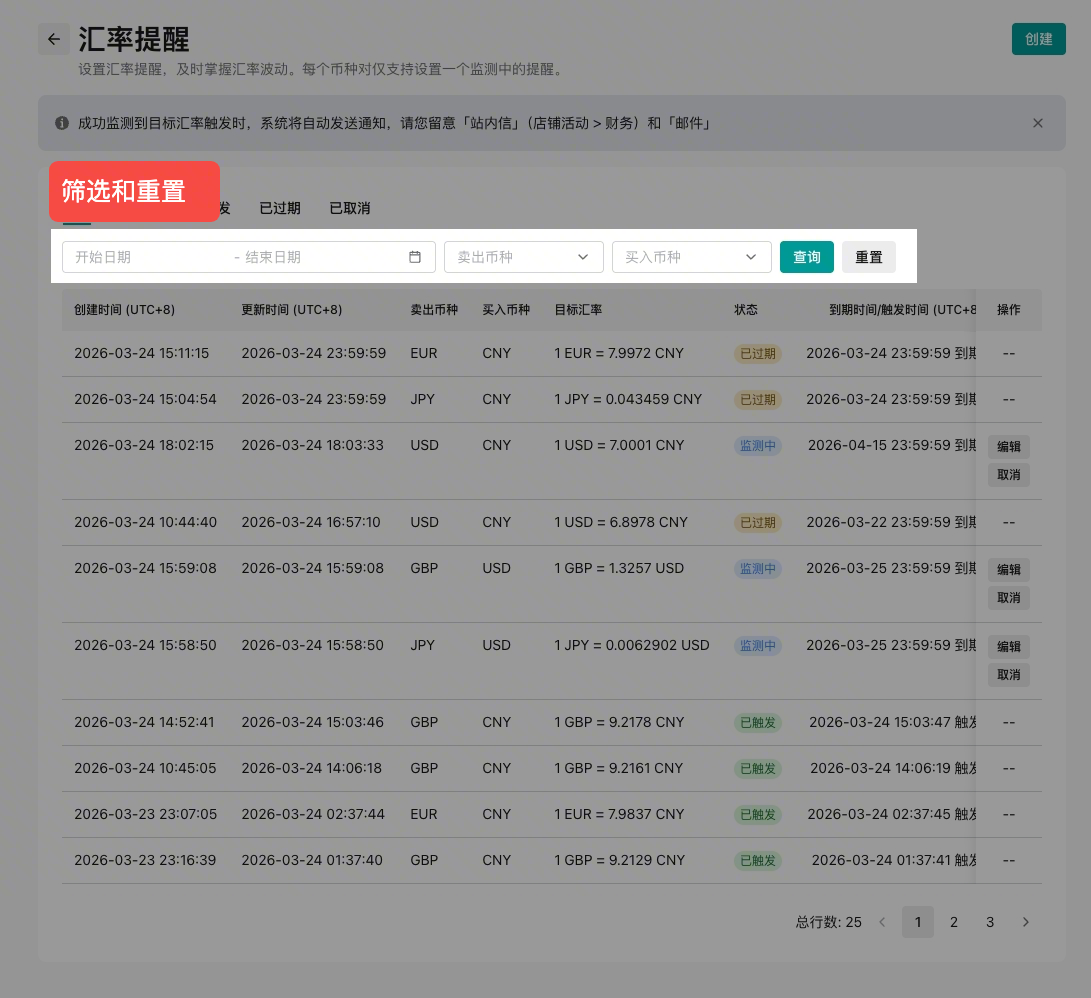Click the back arrow icon
The height and width of the screenshot is (998, 1091).
(x=54, y=39)
